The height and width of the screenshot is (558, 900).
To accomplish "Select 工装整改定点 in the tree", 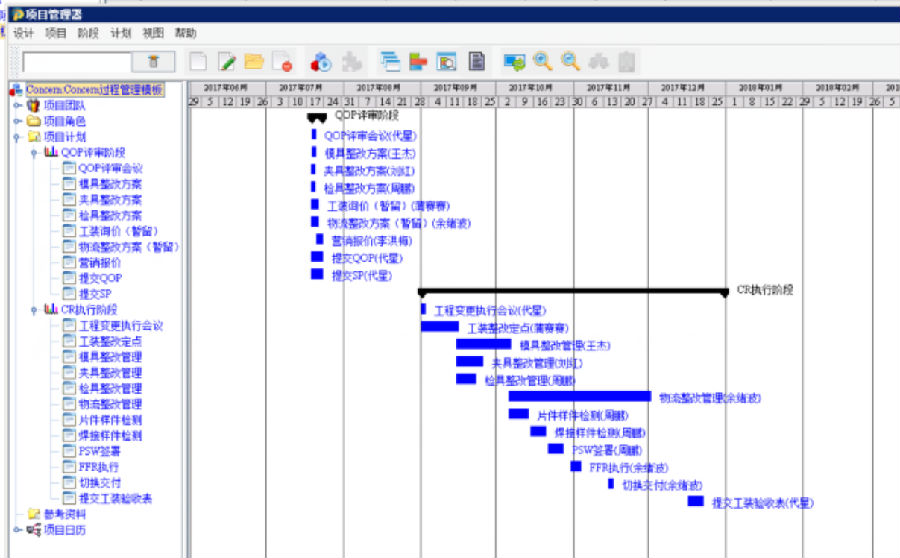I will click(x=110, y=341).
